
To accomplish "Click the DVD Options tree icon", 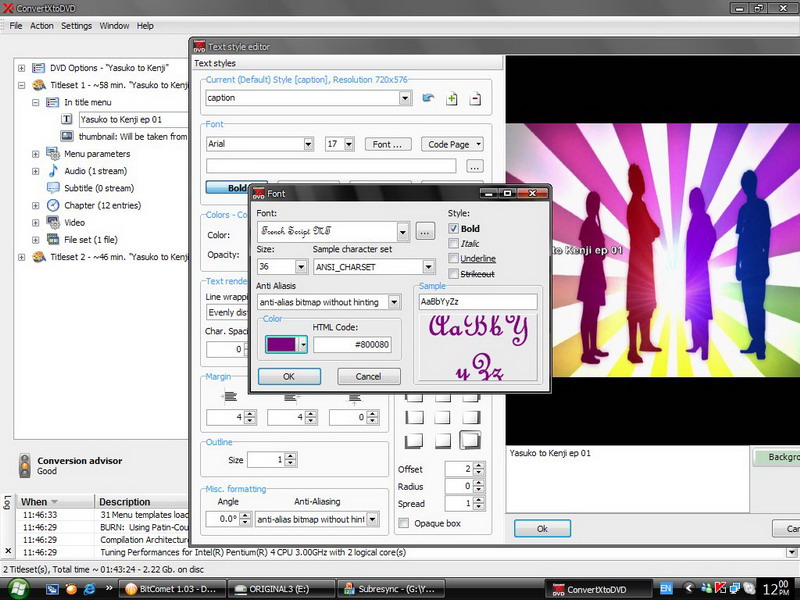I will click(x=38, y=68).
